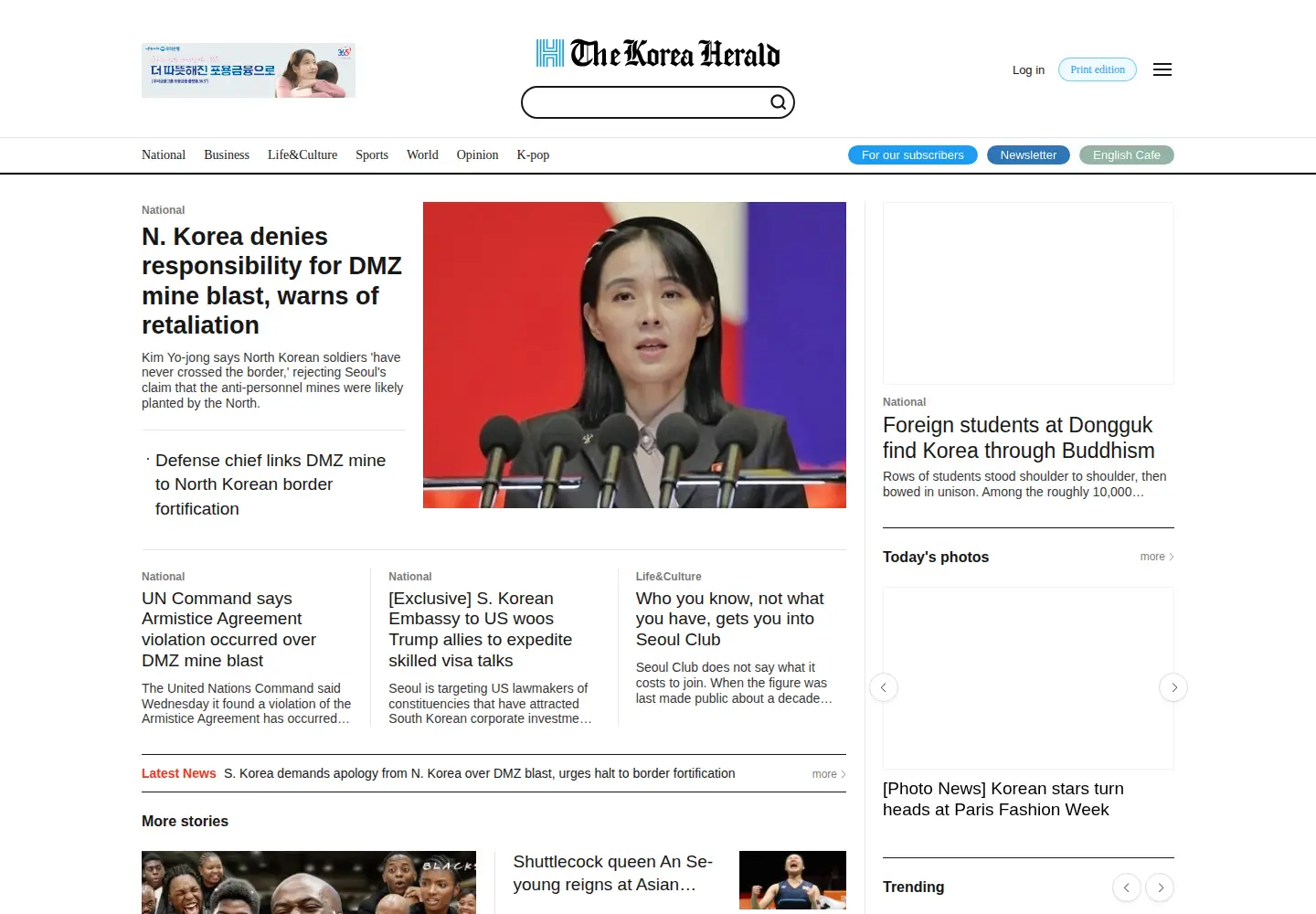The width and height of the screenshot is (1316, 914).
Task: Open Defense chief links DMZ mine article
Action: (271, 484)
